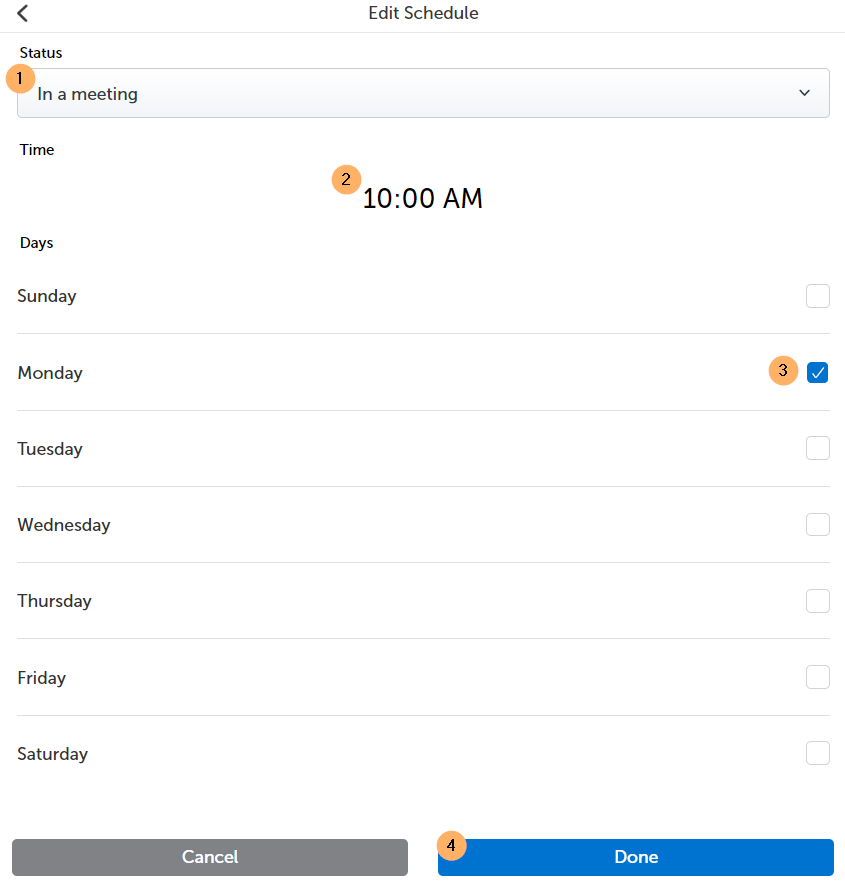Select the 'In a meeting' status field
Image resolution: width=845 pixels, height=883 pixels.
click(423, 93)
